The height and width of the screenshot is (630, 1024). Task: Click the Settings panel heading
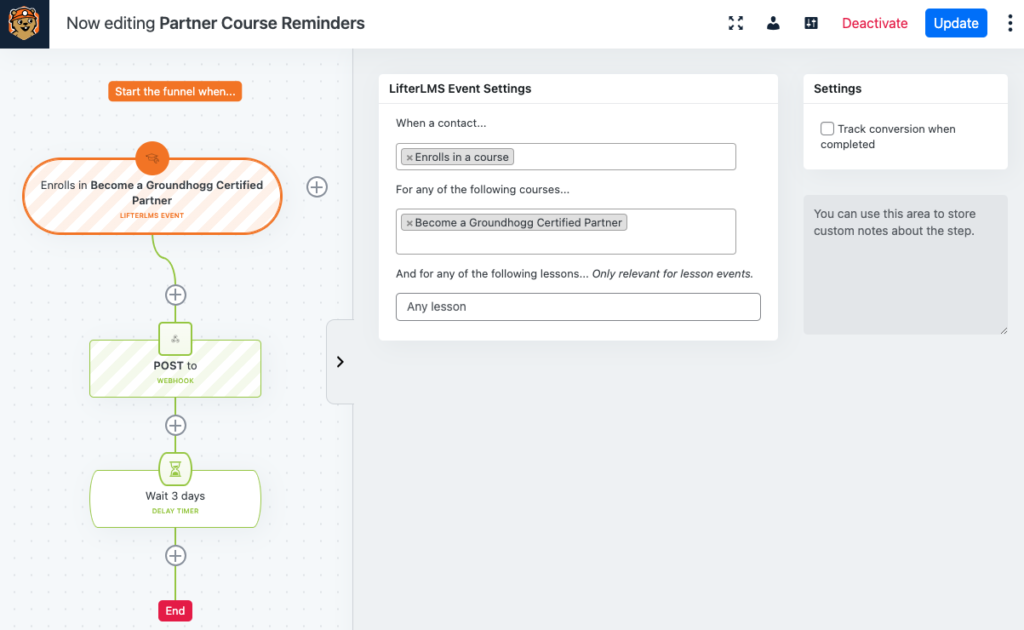837,89
